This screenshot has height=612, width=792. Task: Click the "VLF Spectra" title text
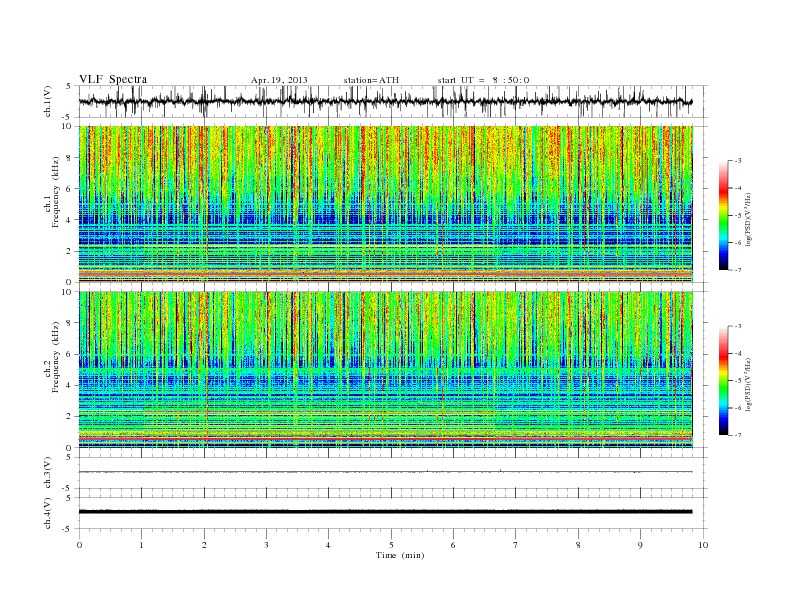click(x=113, y=79)
